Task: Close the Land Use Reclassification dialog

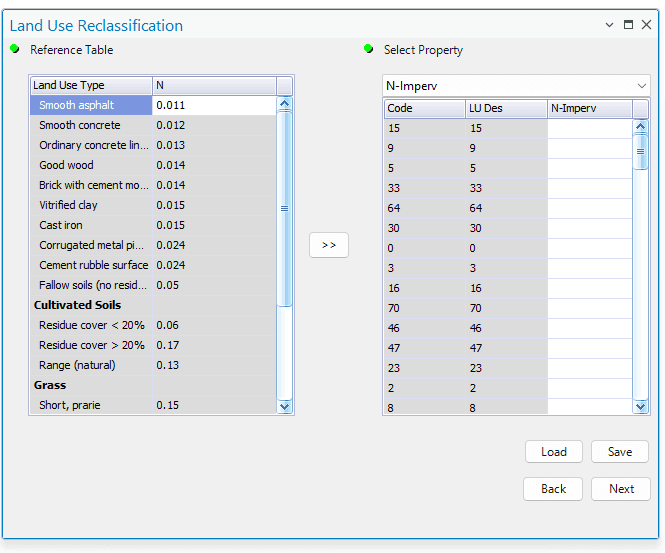Action: pos(646,25)
